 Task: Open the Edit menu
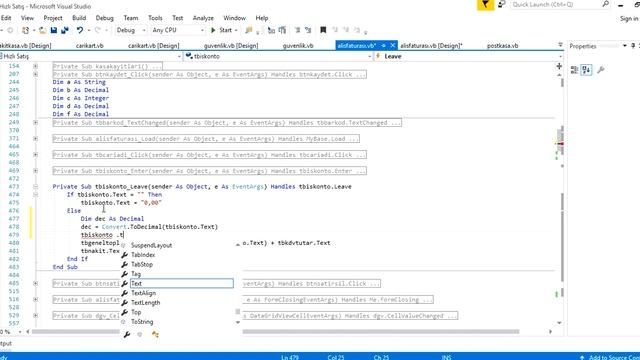click(6, 18)
